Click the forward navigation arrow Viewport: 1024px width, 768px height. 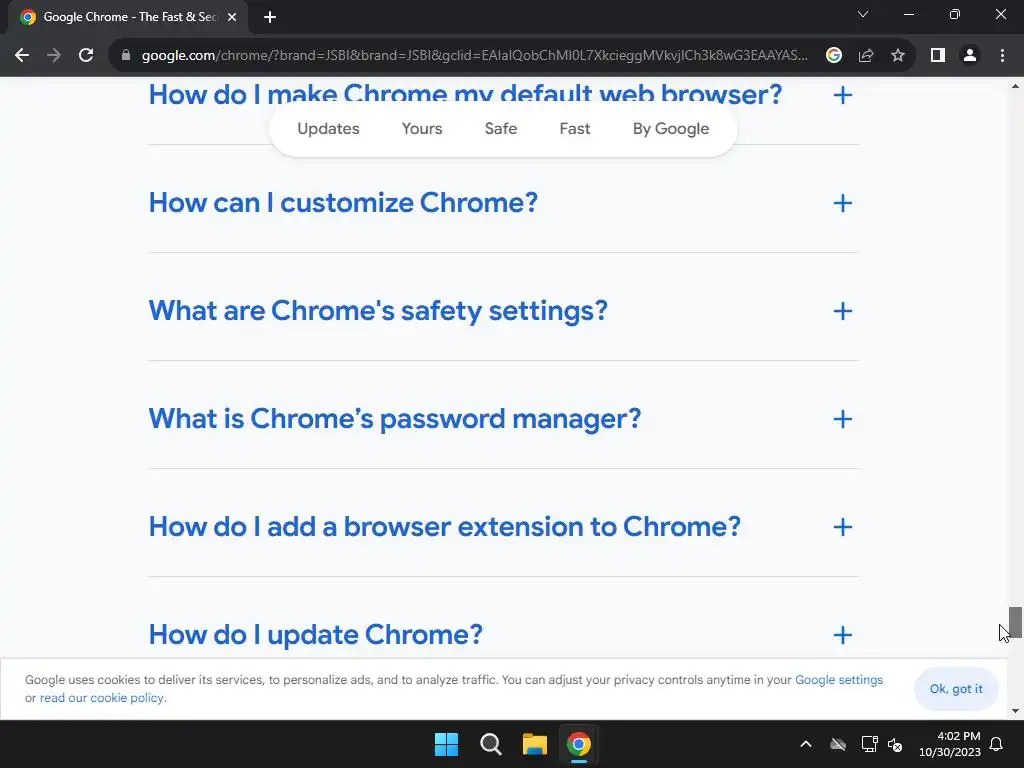coord(54,56)
